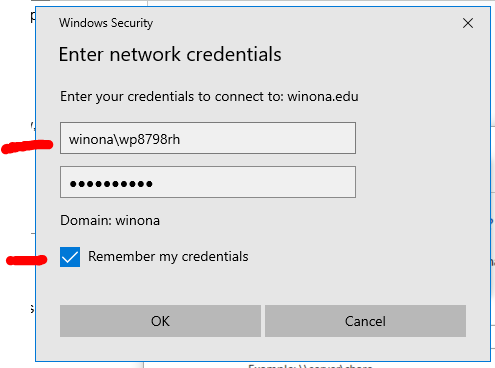Focus the username field showing winona\wp8798rh
Viewport: 495px width, 368px height.
tap(208, 138)
